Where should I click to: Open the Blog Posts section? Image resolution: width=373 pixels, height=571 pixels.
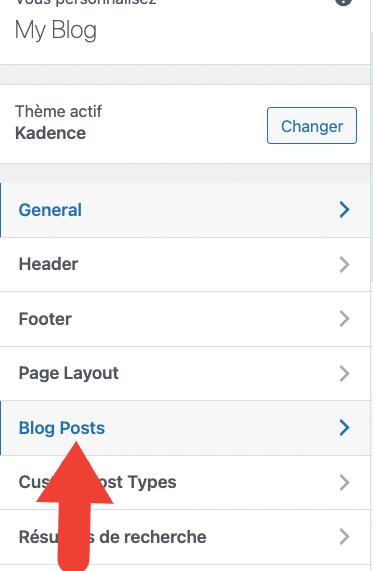click(185, 428)
